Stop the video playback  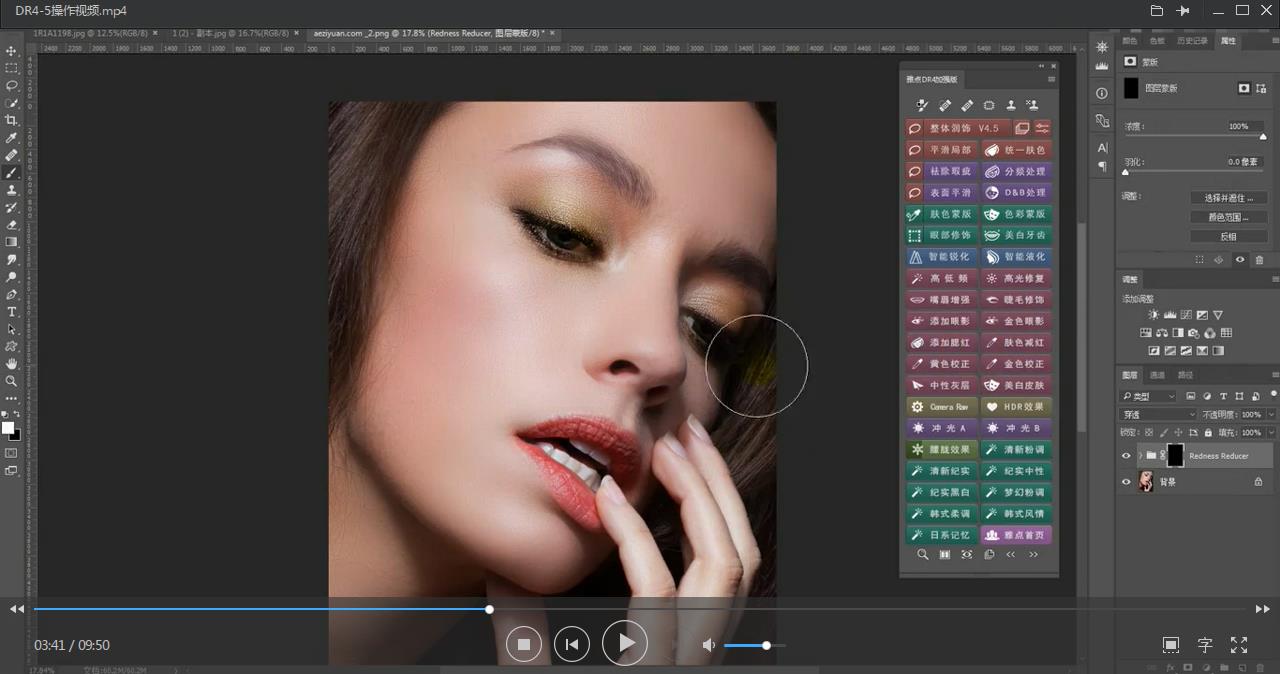(523, 645)
